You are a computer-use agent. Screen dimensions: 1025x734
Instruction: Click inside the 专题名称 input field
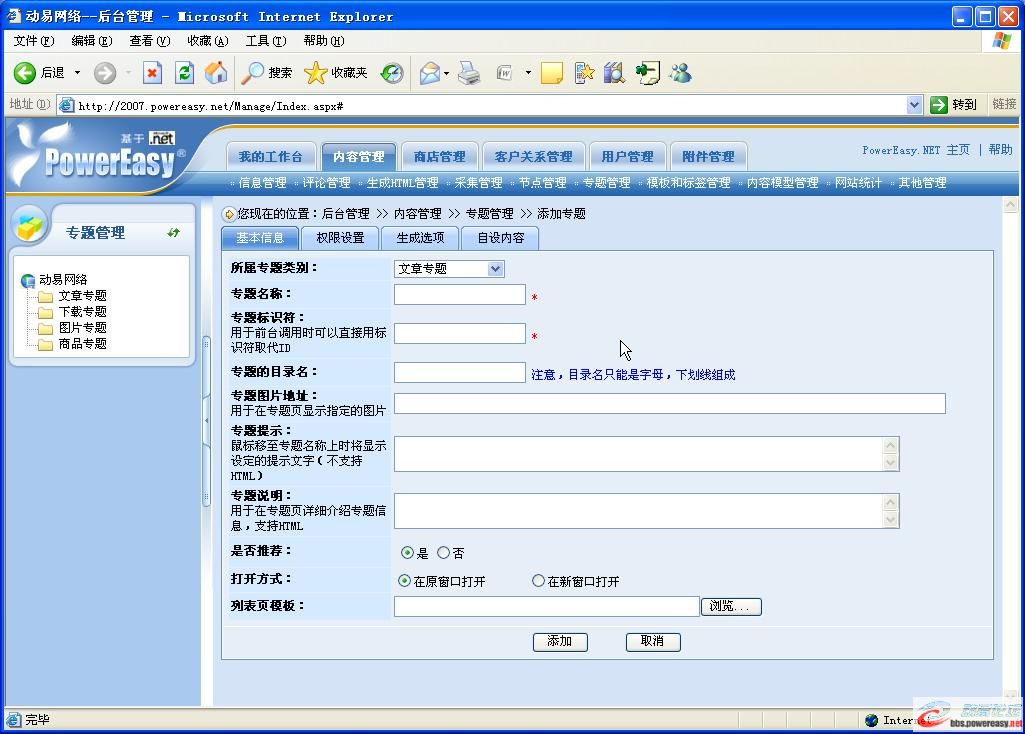pyautogui.click(x=459, y=294)
